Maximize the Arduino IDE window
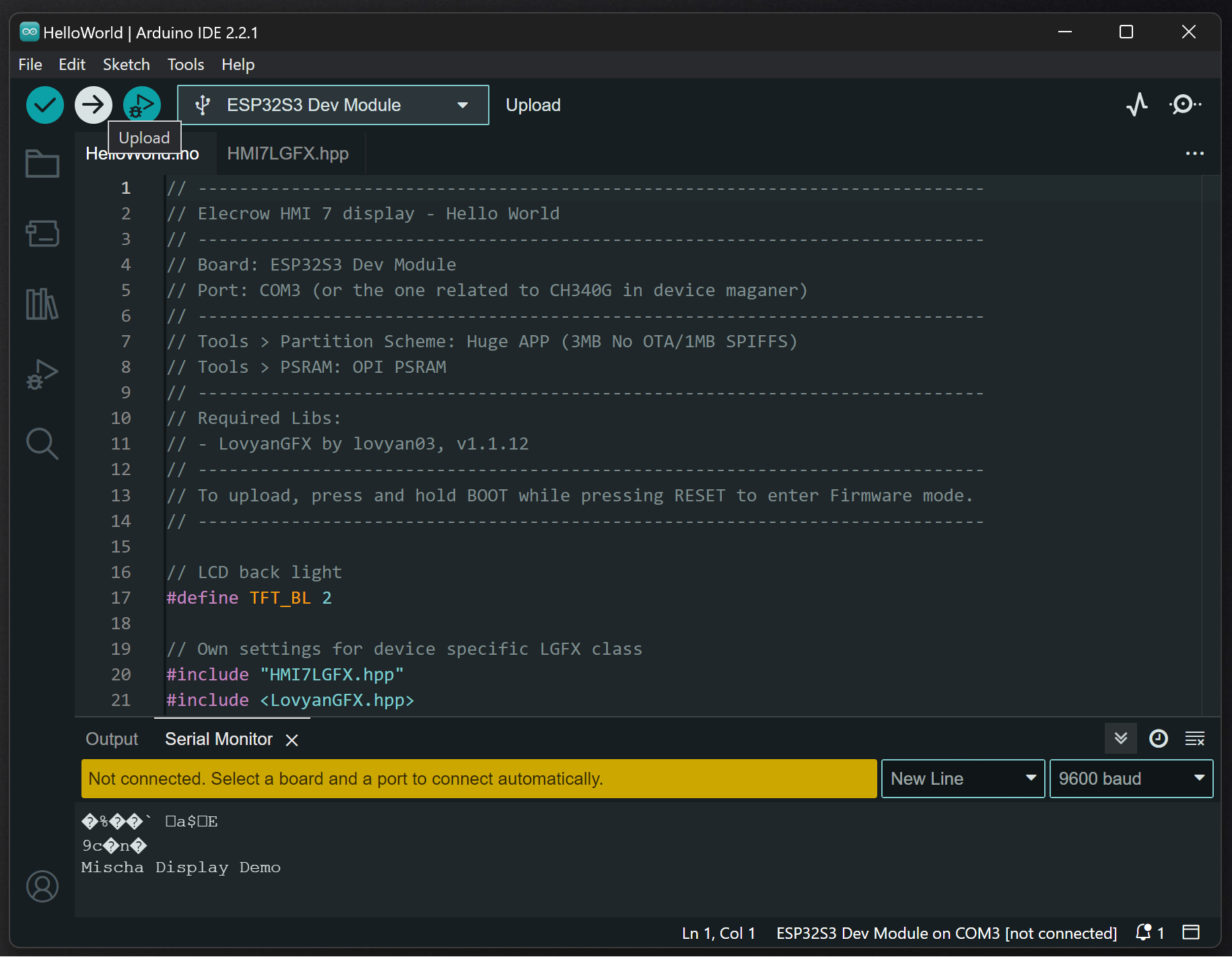 pos(1126,32)
